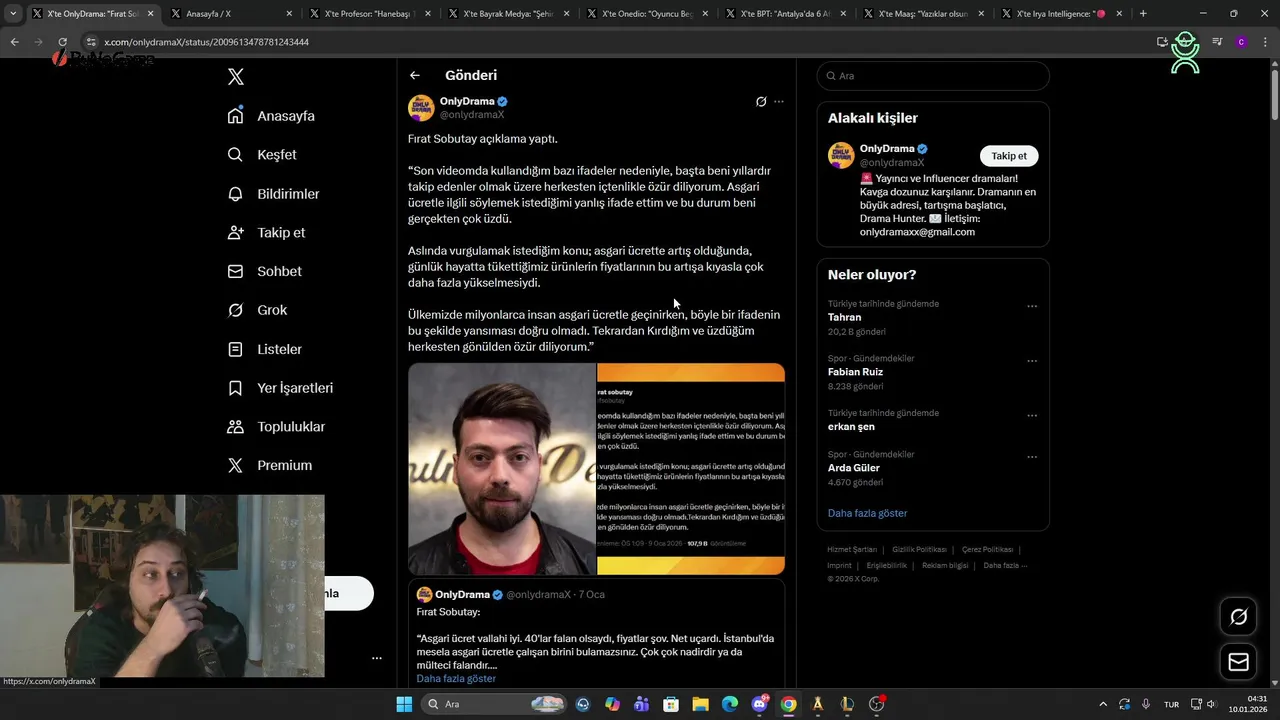Open more options for erkan şen trend

tap(1032, 415)
